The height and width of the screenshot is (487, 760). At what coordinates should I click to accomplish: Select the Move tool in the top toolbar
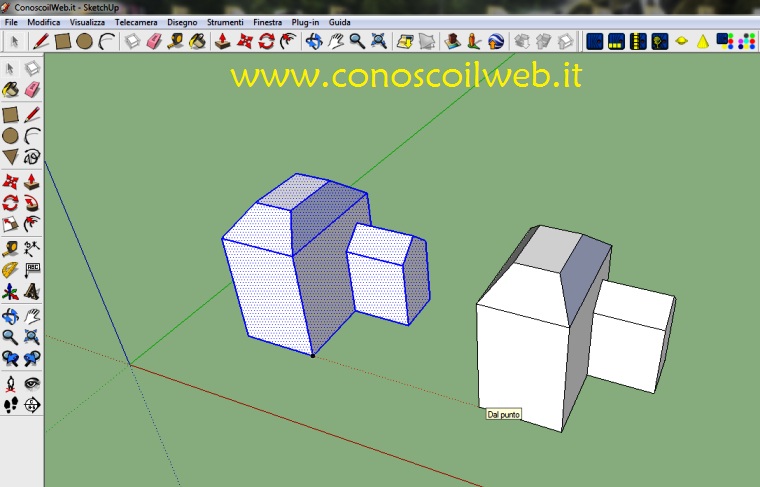click(x=245, y=42)
